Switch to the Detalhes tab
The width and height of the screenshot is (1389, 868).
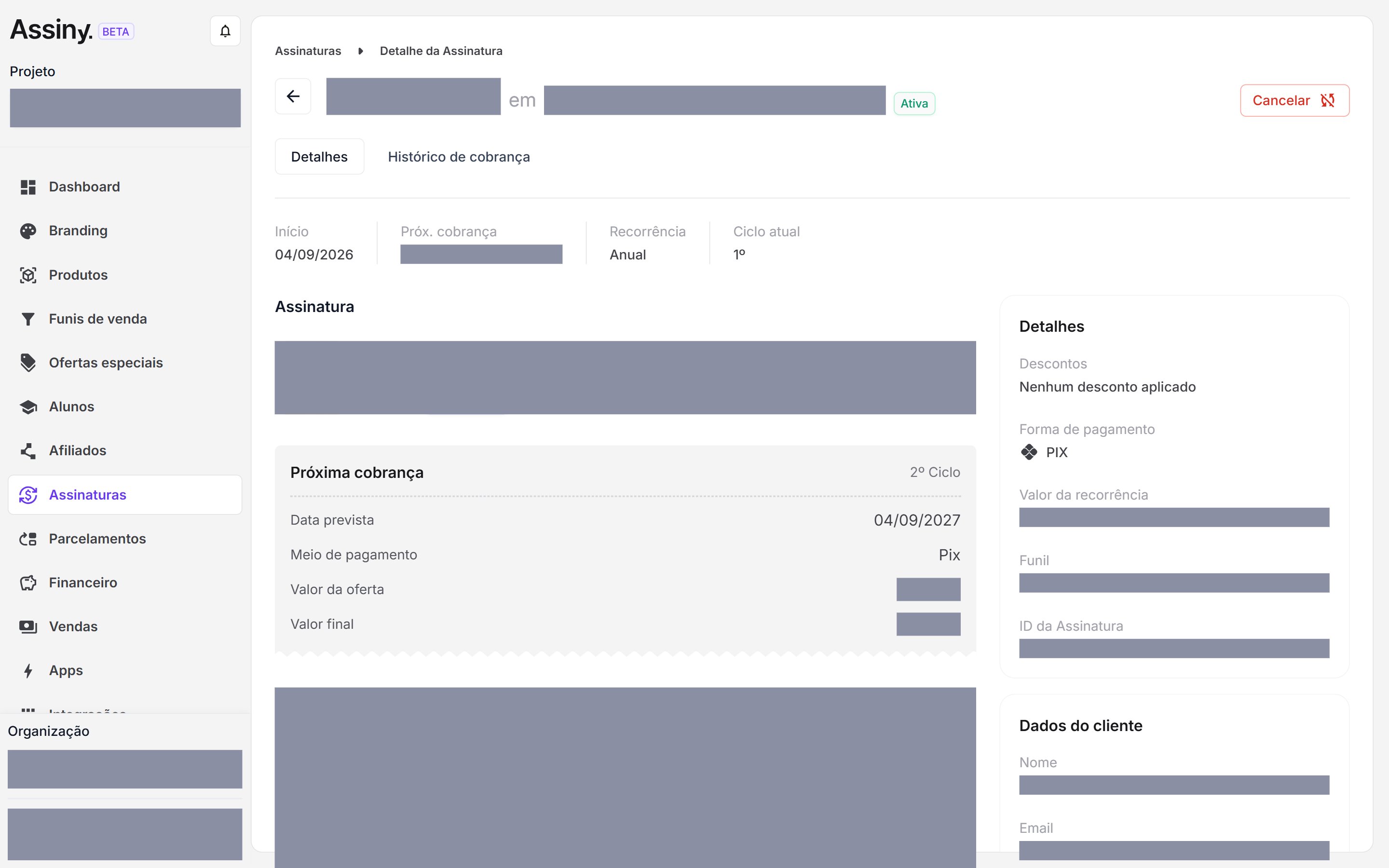click(319, 157)
